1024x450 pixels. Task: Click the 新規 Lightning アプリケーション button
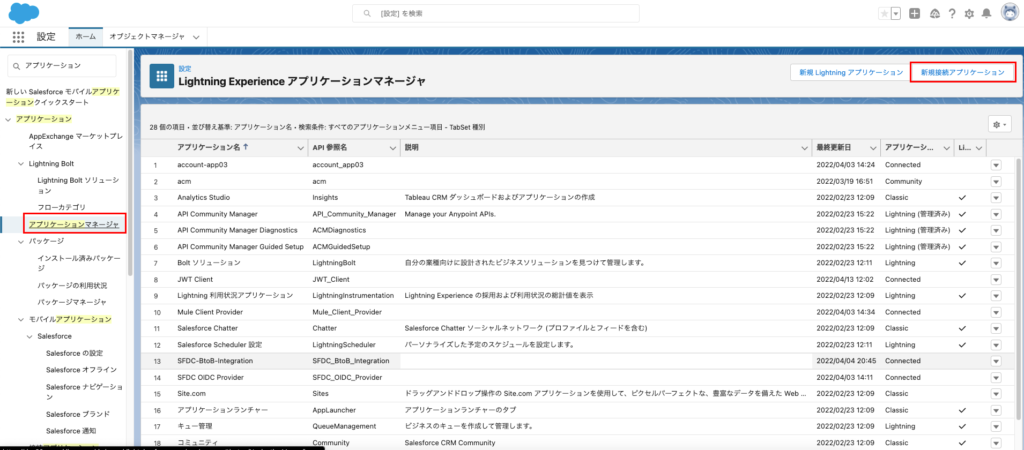[x=845, y=73]
